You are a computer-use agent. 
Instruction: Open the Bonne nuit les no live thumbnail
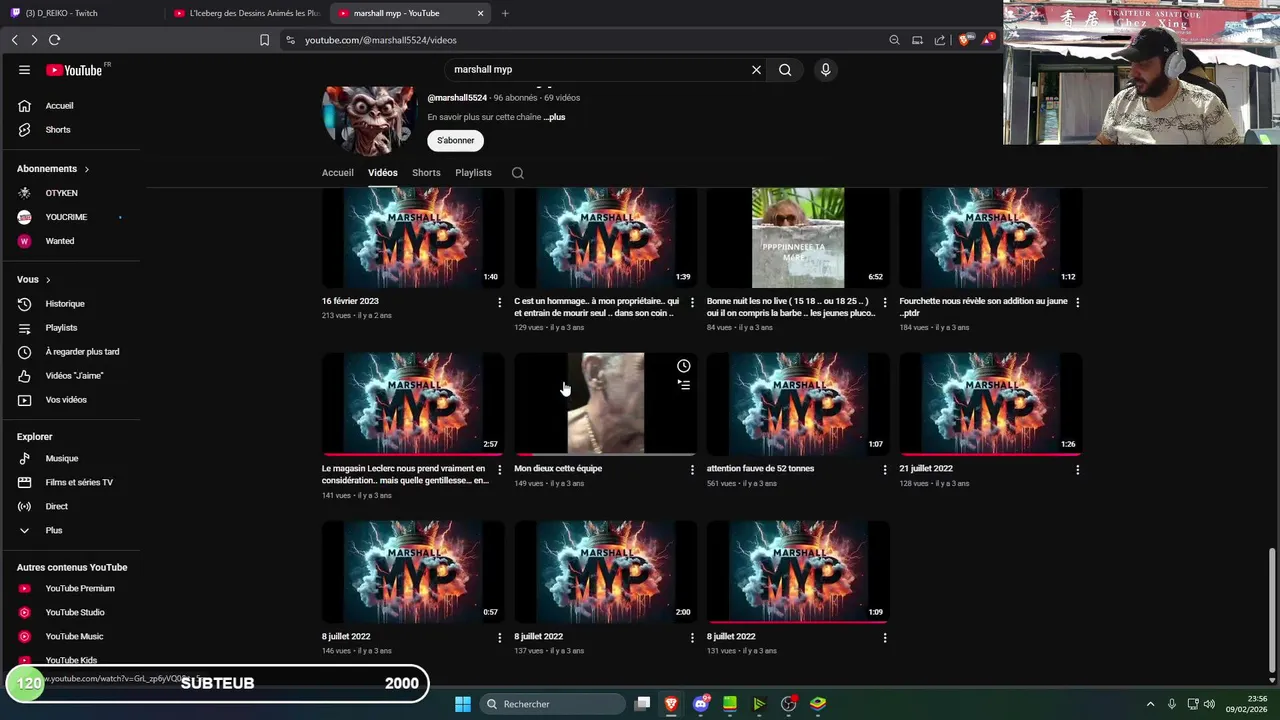point(798,238)
